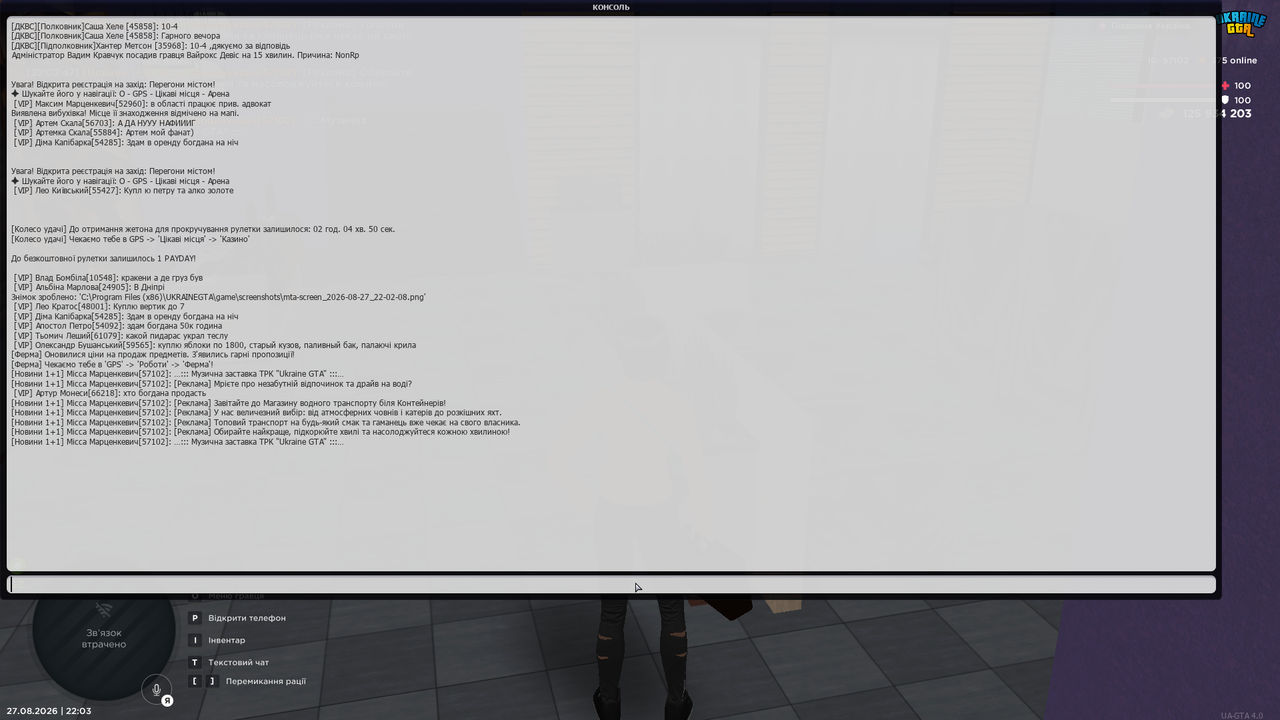
Task: Click the Артемка Скала Артем мой фанат line
Action: pyautogui.click(x=104, y=133)
